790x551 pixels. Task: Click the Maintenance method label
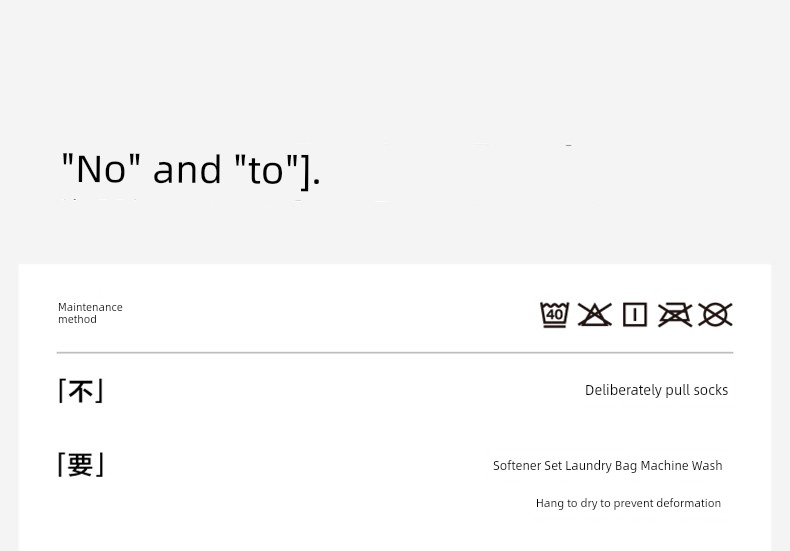(90, 313)
